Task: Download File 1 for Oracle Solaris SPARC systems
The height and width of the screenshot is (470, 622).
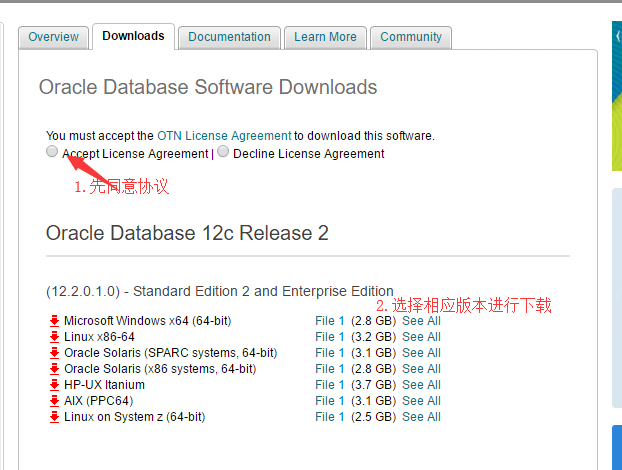Action: tap(330, 353)
